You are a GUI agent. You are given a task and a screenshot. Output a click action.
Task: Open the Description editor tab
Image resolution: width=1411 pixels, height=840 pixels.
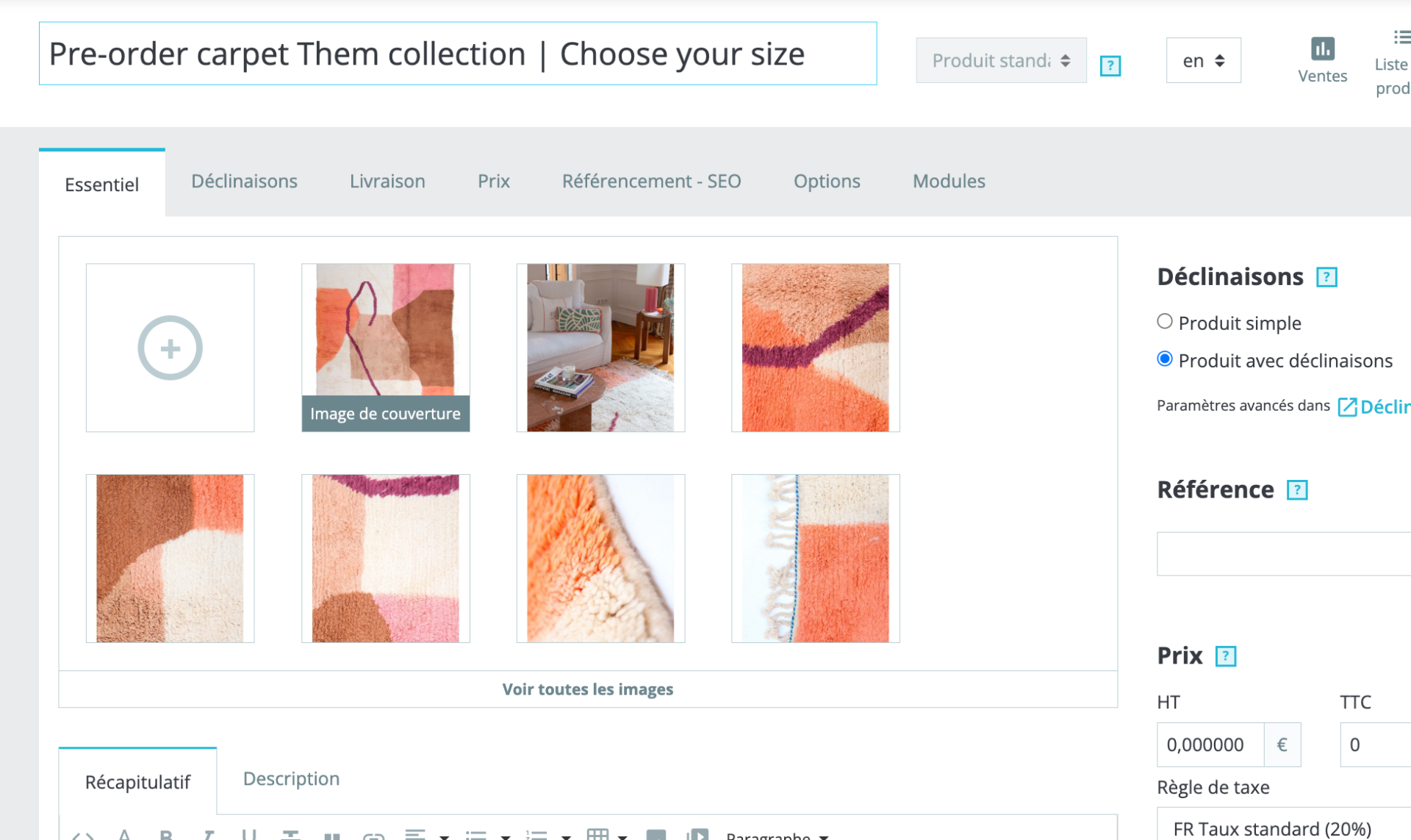(291, 779)
